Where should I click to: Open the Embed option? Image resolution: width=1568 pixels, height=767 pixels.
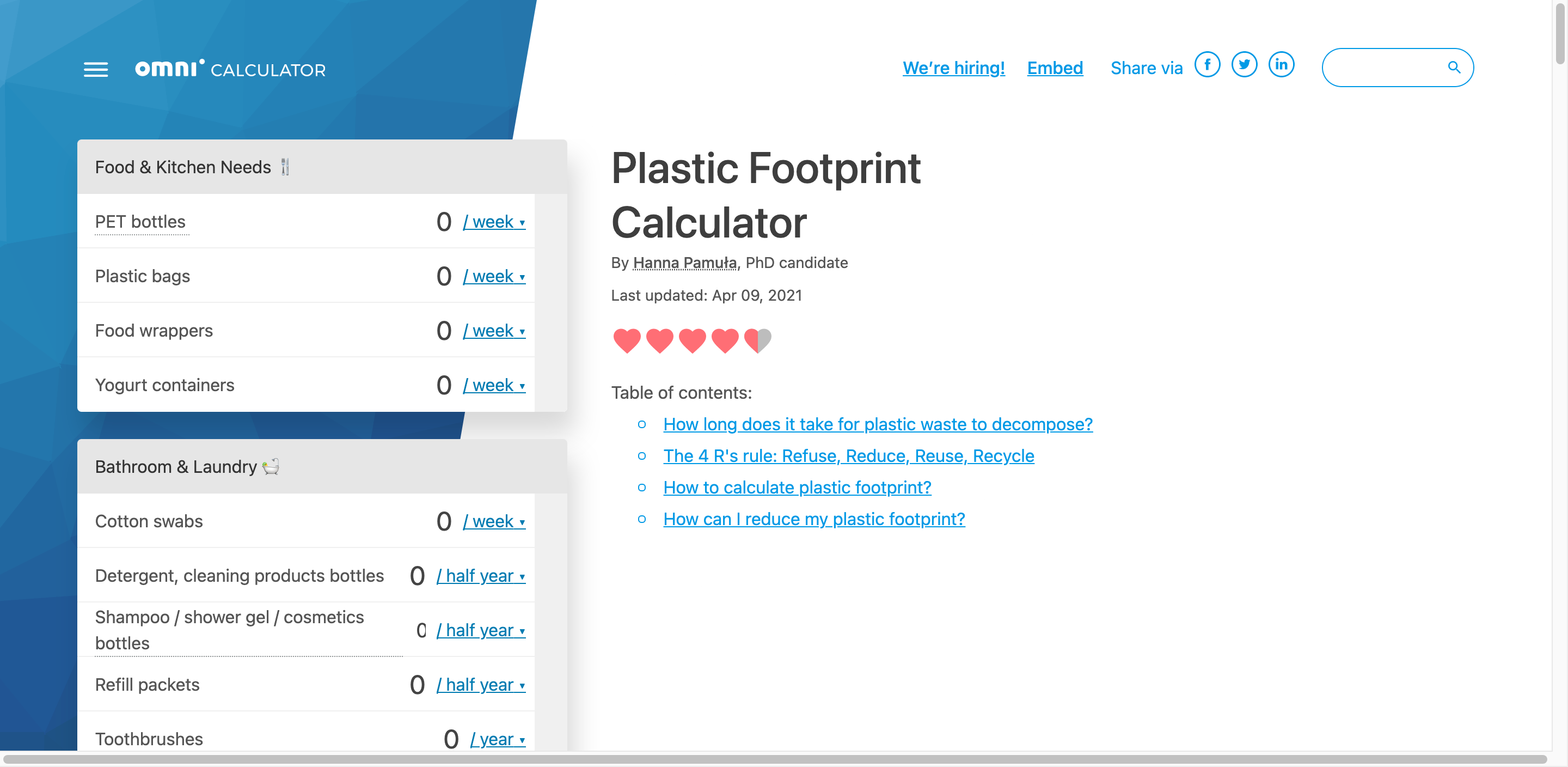coord(1055,68)
